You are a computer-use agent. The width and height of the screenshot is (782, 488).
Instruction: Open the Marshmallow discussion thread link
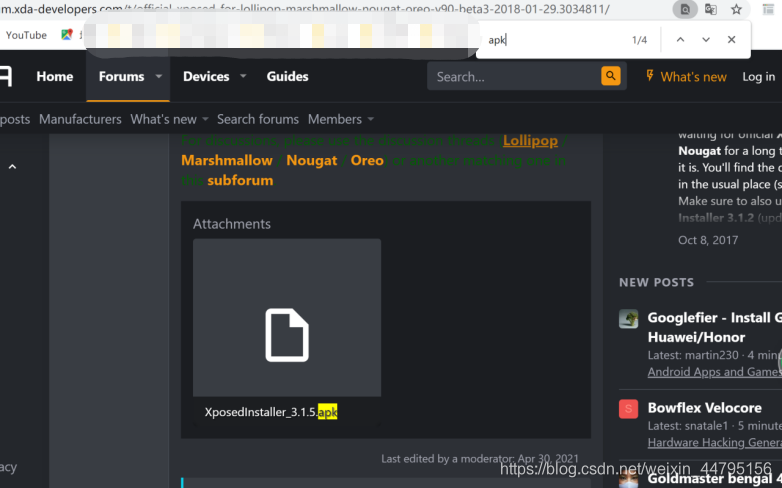pyautogui.click(x=227, y=160)
